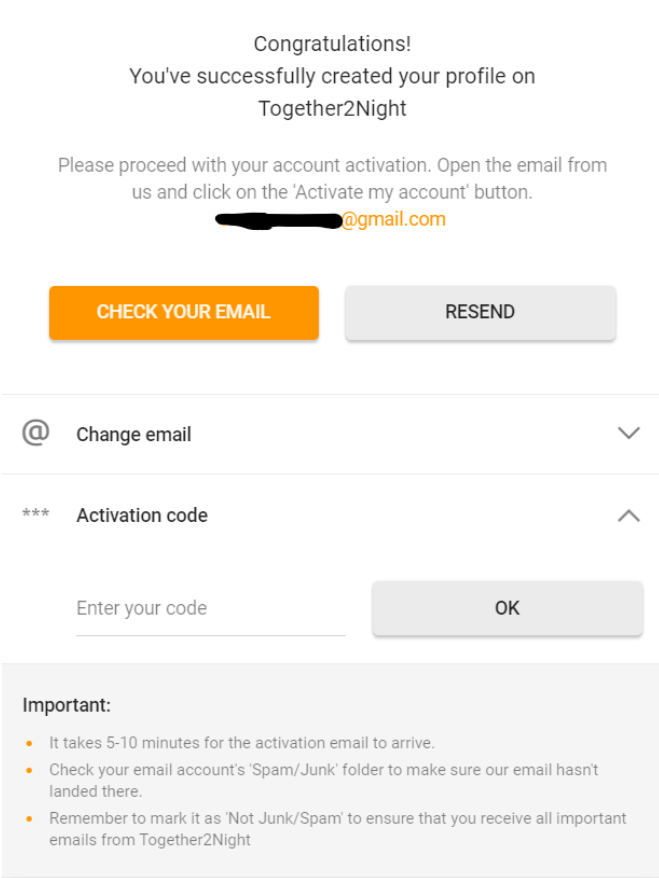Screen dimensions: 659x878
Task: Click the orange bullet beside Not Junk/Spam tip
Action: (28, 818)
